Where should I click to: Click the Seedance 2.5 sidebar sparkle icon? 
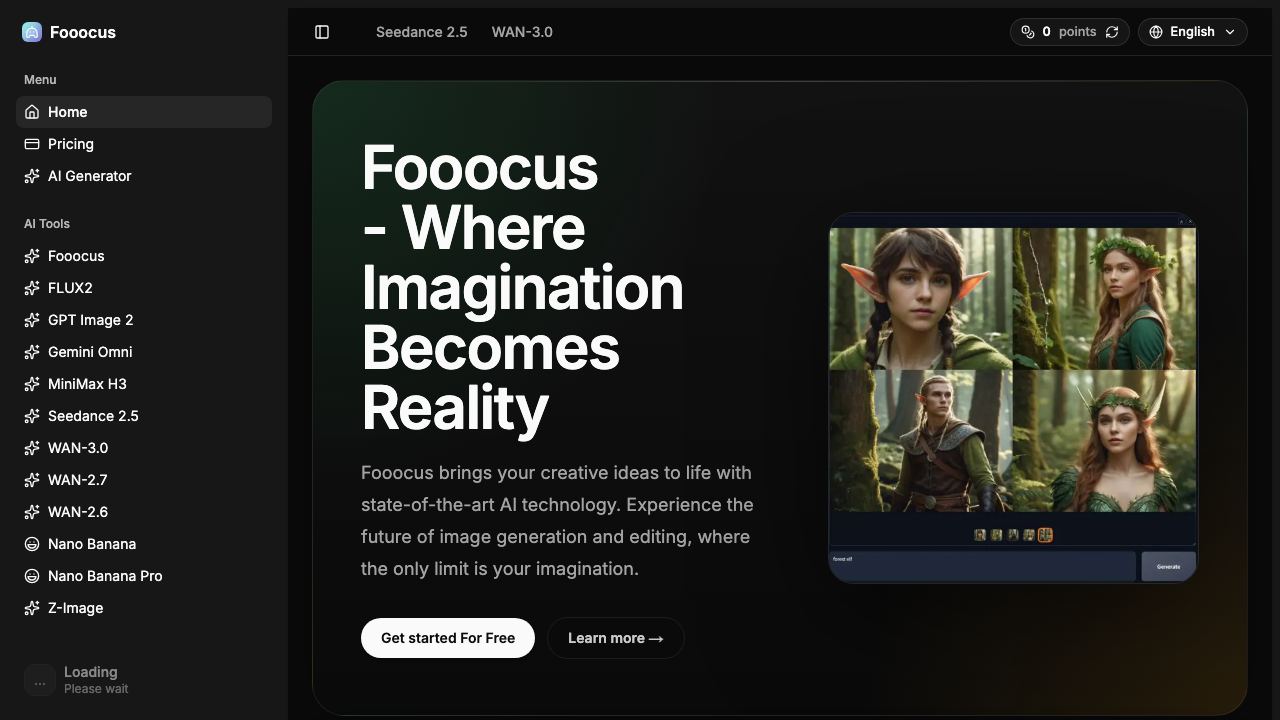tap(32, 416)
